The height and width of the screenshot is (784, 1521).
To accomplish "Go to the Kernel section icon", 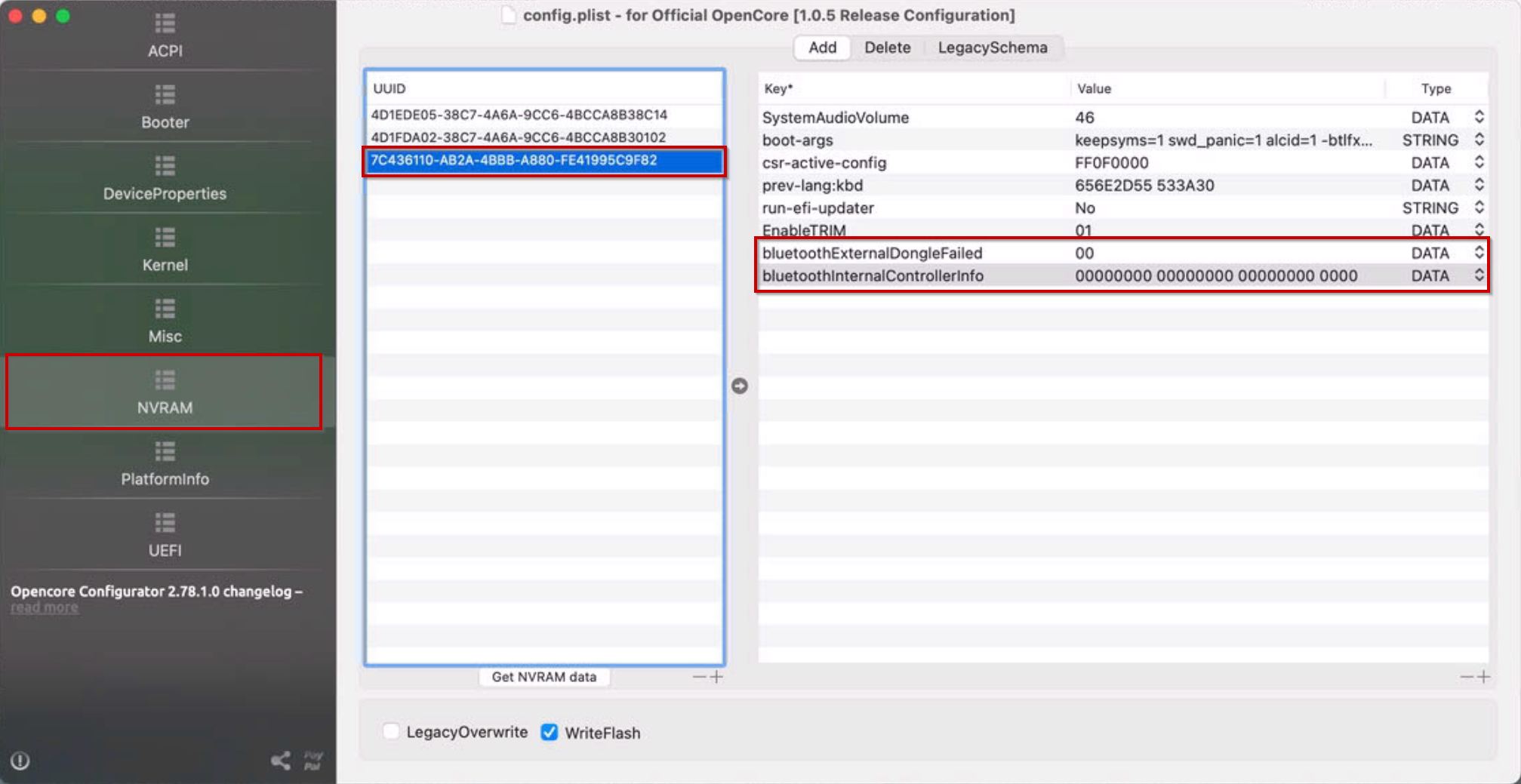I will tap(165, 238).
